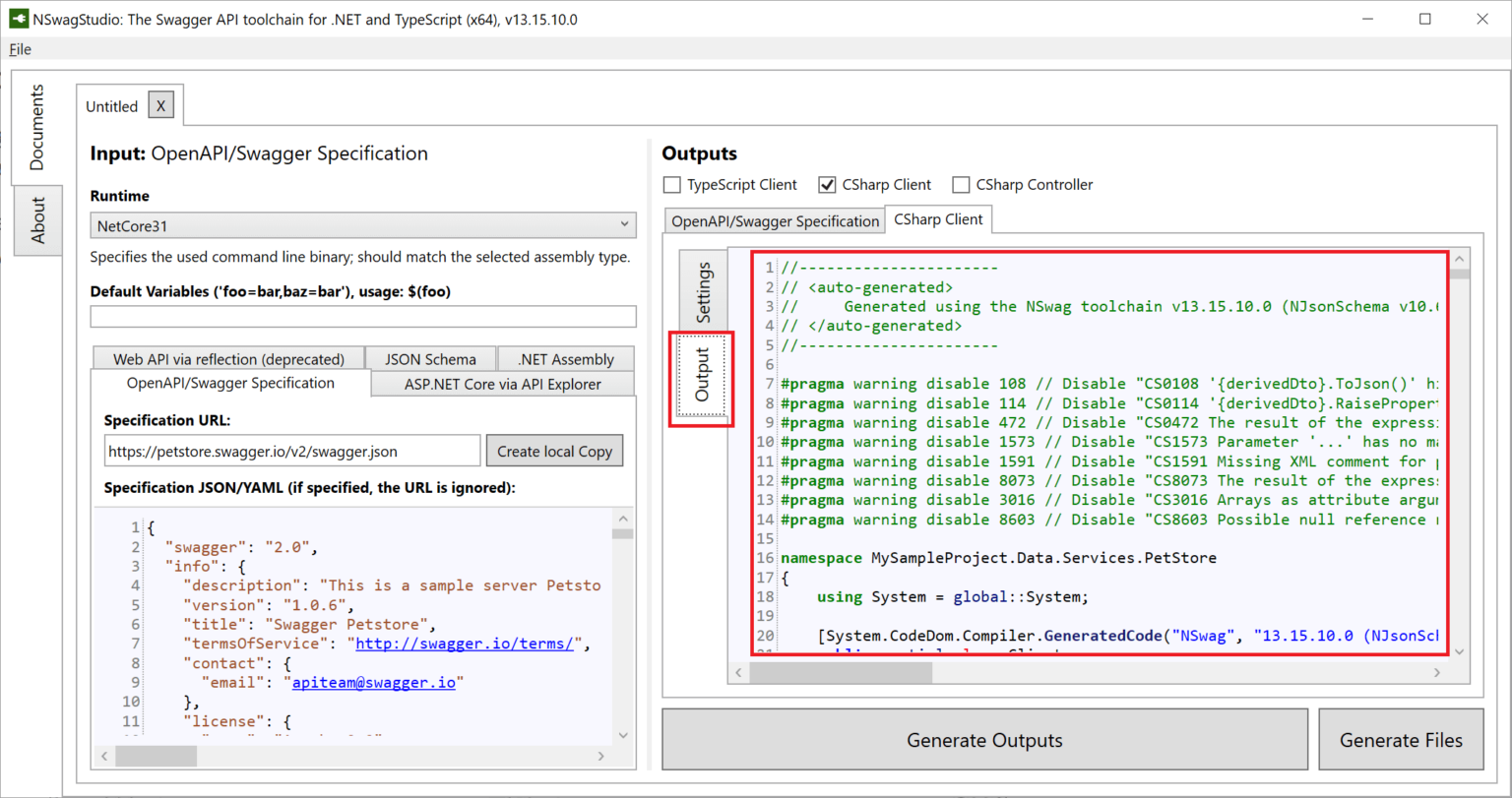Click the up arrow of specification JSON scrollbar

623,519
